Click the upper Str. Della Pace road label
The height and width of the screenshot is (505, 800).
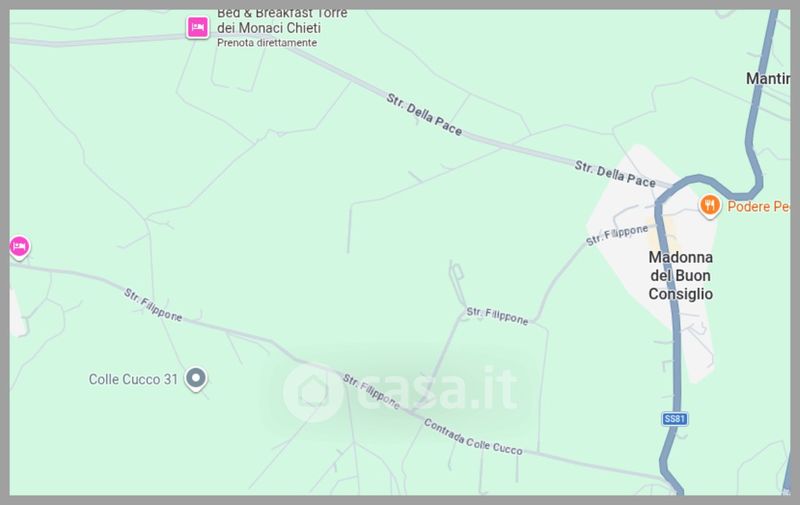424,115
